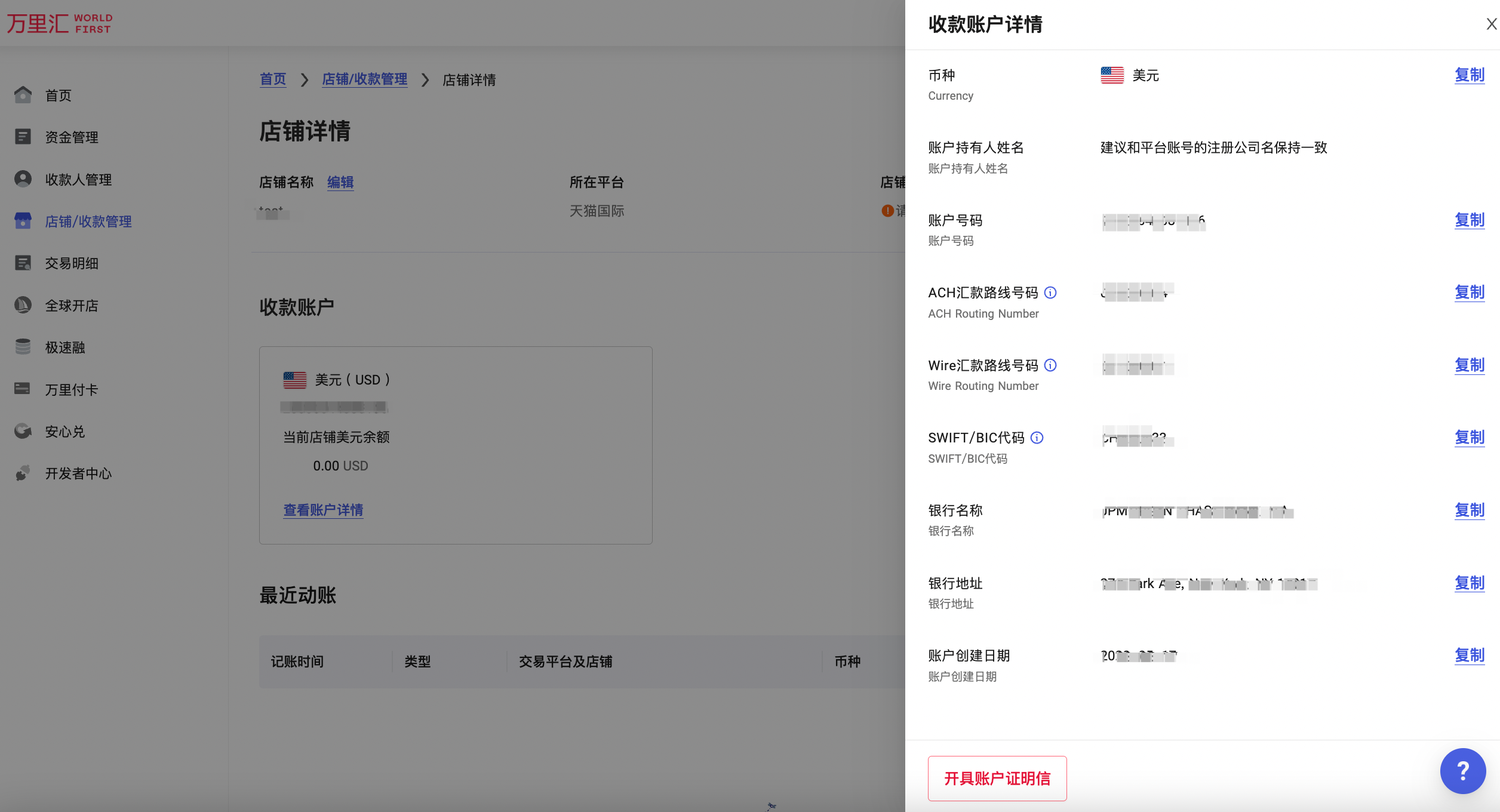Open the floating question mark help button

(1462, 771)
